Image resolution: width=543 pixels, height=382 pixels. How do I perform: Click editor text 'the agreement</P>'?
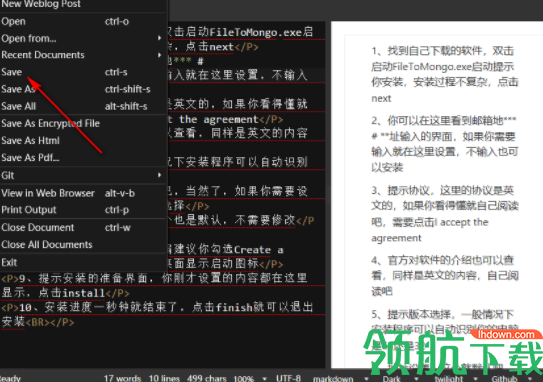(x=231, y=119)
